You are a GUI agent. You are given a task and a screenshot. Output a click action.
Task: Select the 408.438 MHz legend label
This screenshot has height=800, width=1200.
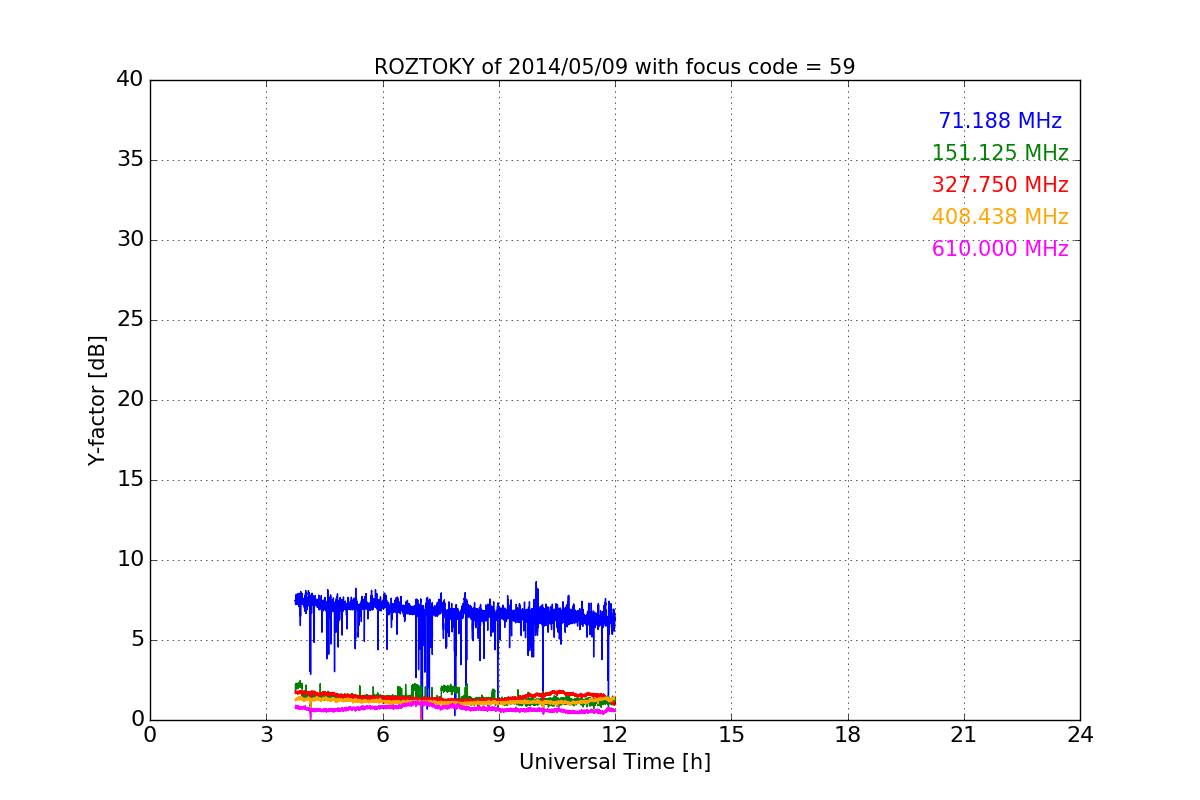coord(1000,217)
